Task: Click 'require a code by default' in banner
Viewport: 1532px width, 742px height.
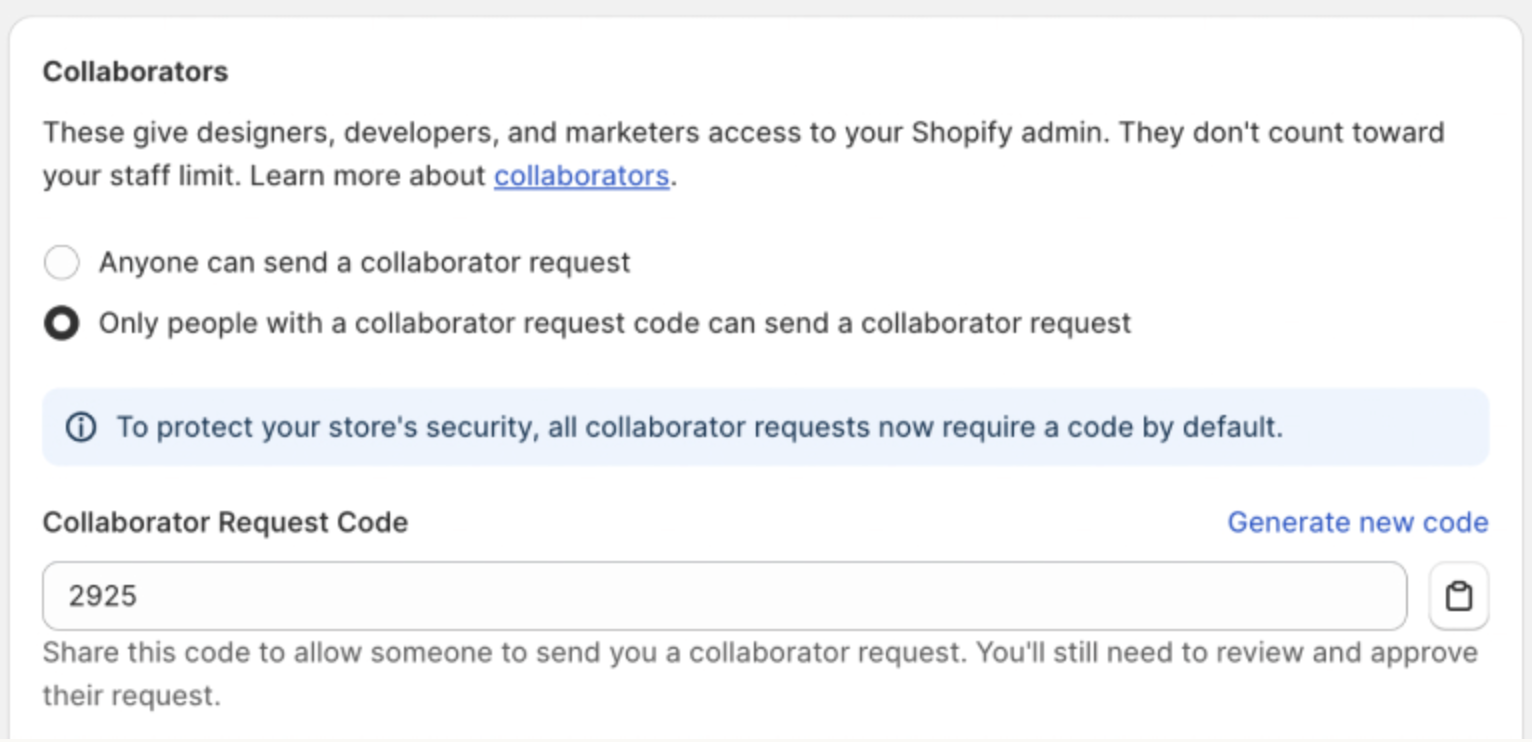Action: coord(1112,427)
